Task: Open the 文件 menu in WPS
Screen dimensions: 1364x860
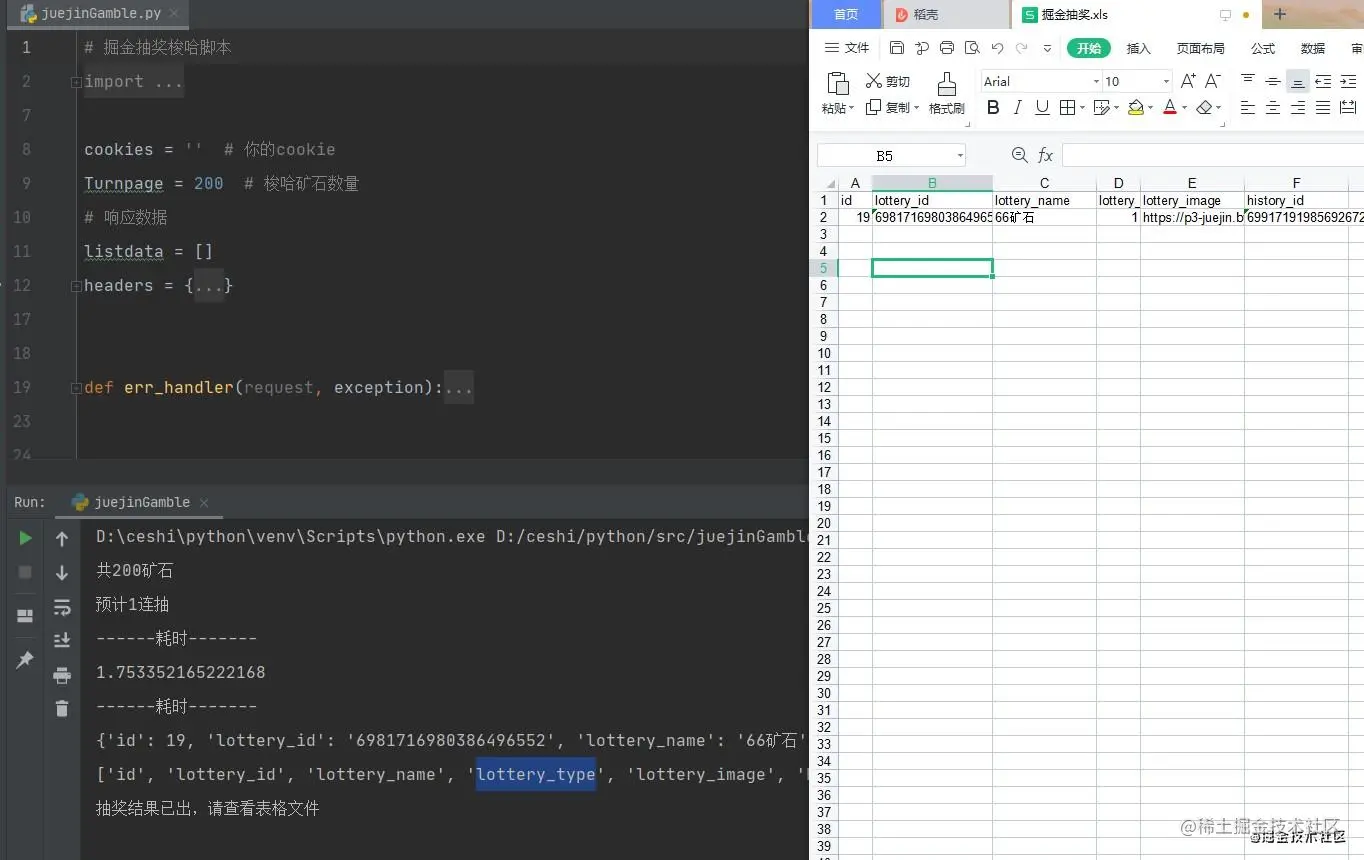Action: pos(847,48)
